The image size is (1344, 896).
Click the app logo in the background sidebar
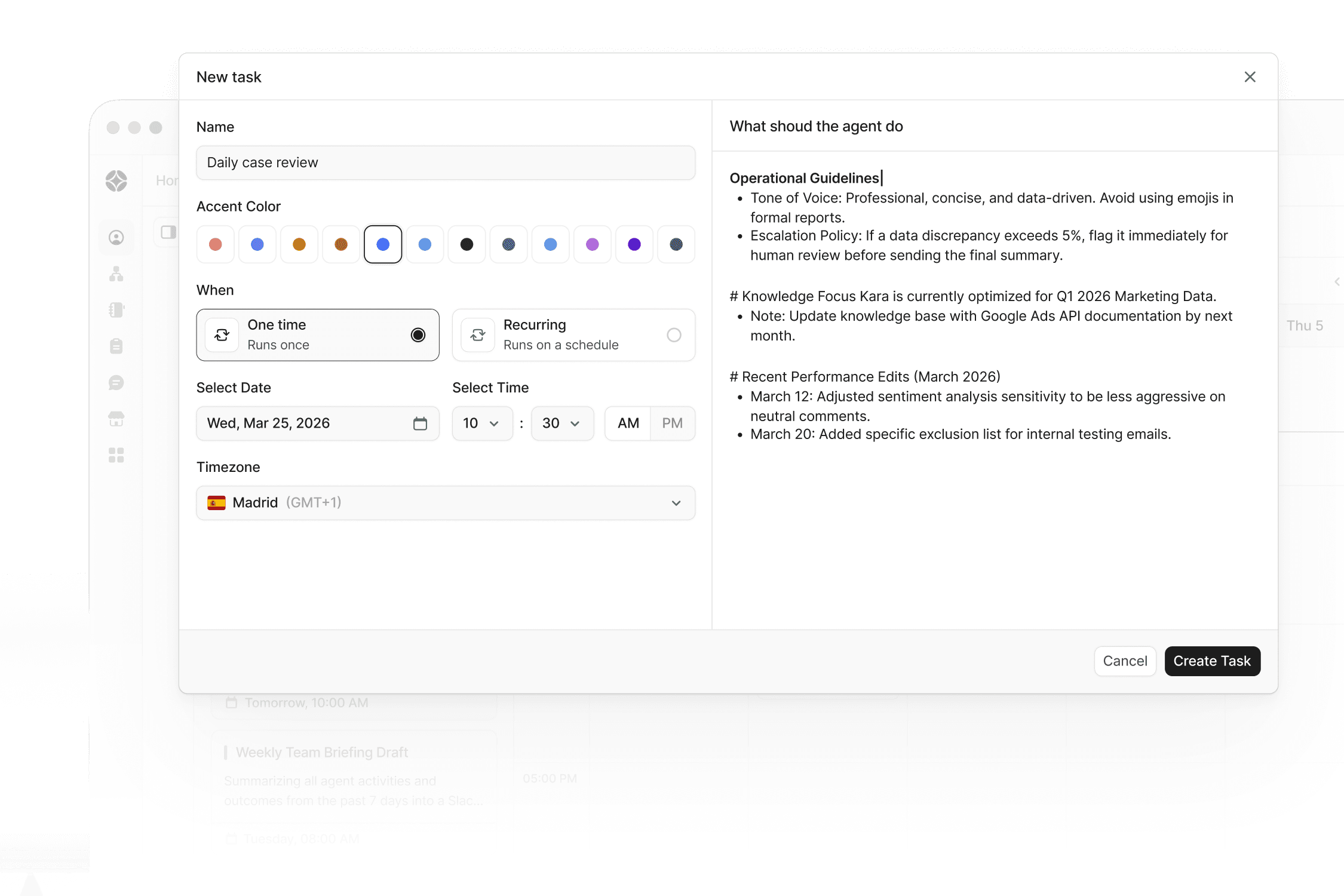(x=116, y=180)
